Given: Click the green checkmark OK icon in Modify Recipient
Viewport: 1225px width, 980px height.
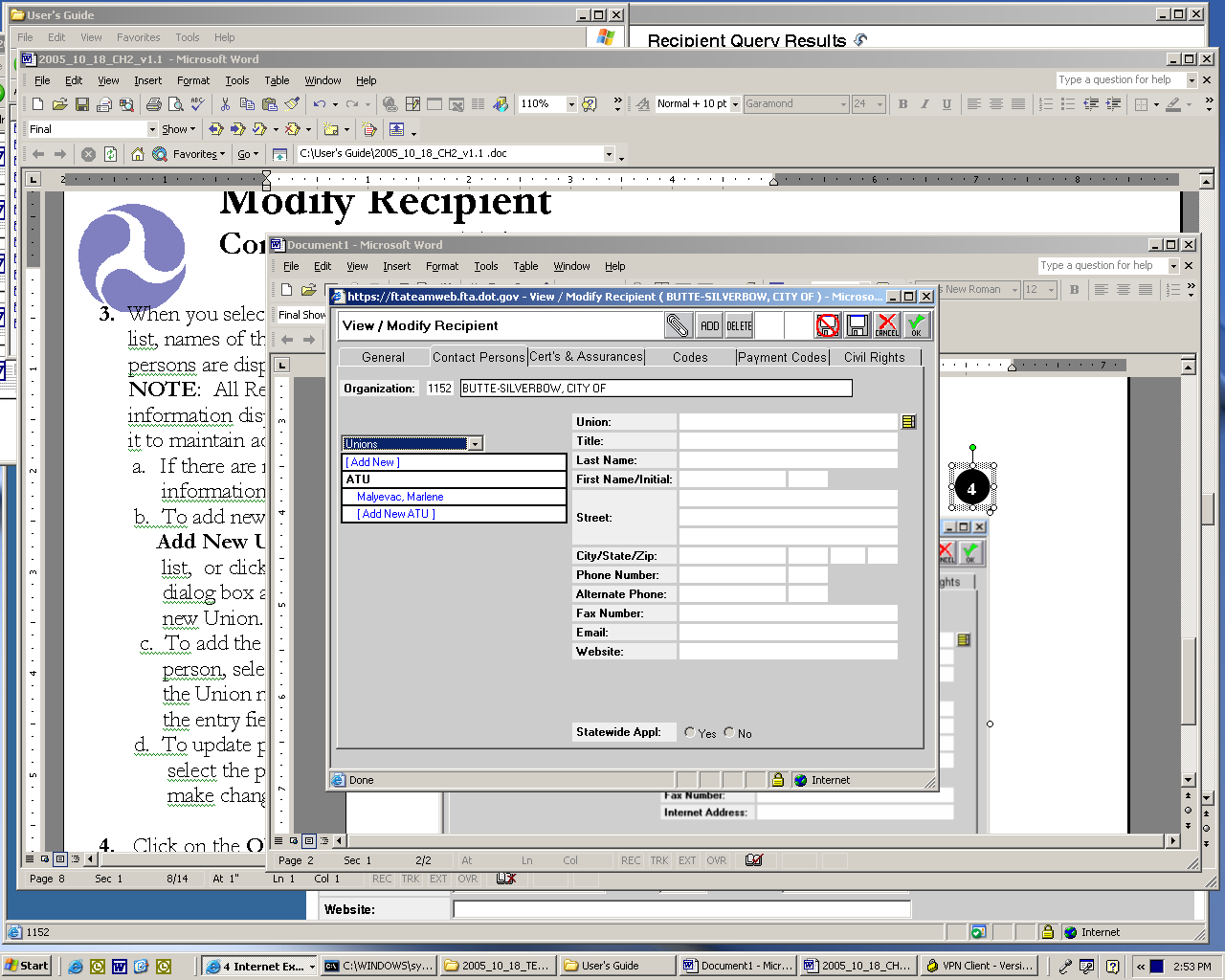Looking at the screenshot, I should click(916, 325).
